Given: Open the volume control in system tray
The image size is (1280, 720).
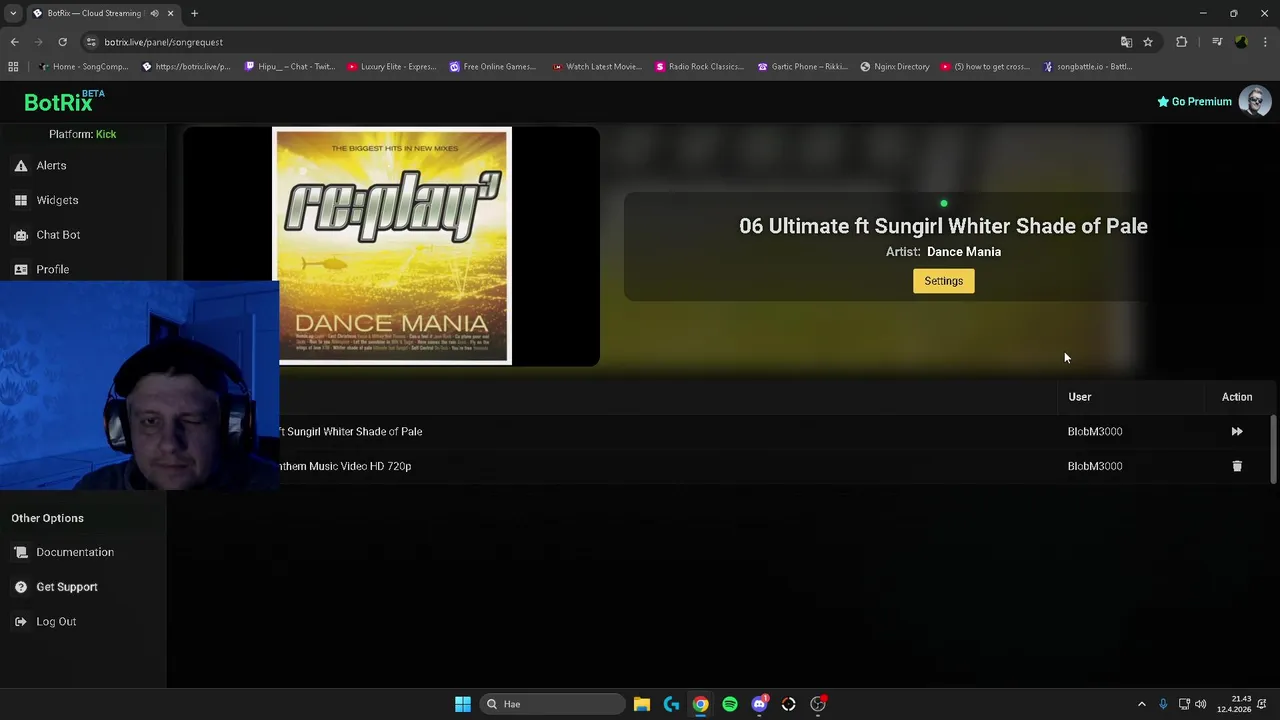Looking at the screenshot, I should point(1200,704).
